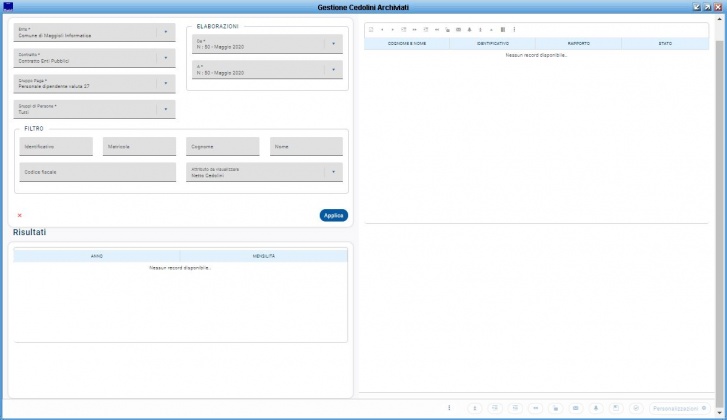Click the save icon in the bottom toolbar
The height and width of the screenshot is (420, 727).
point(616,408)
